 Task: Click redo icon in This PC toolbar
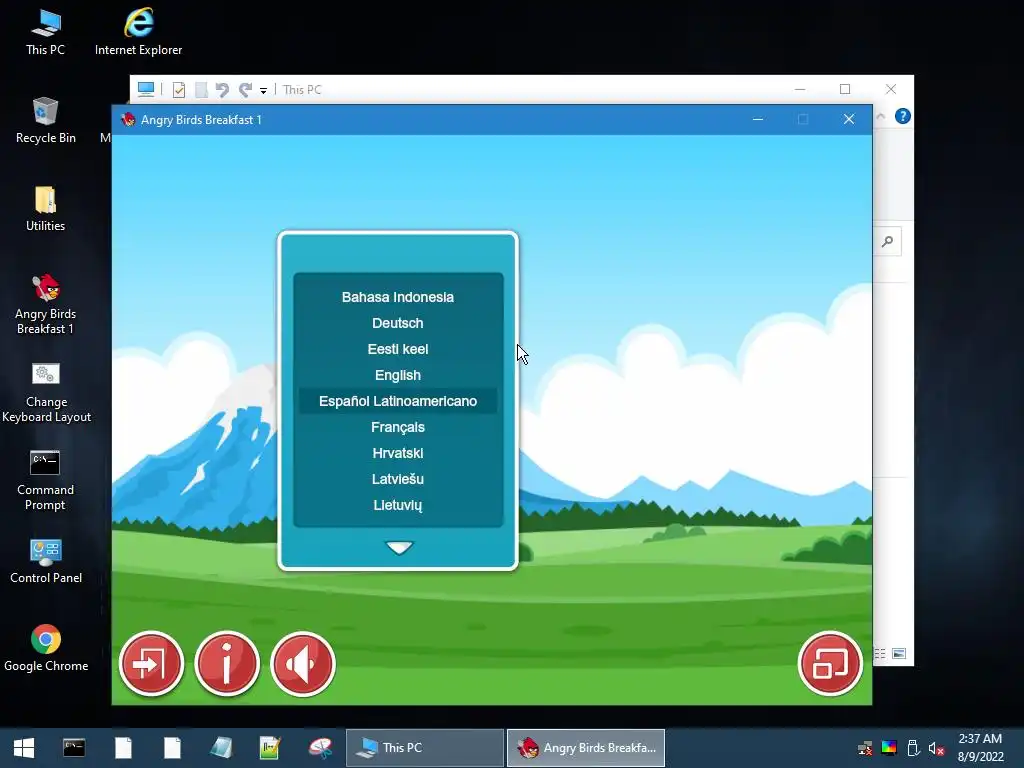[245, 89]
